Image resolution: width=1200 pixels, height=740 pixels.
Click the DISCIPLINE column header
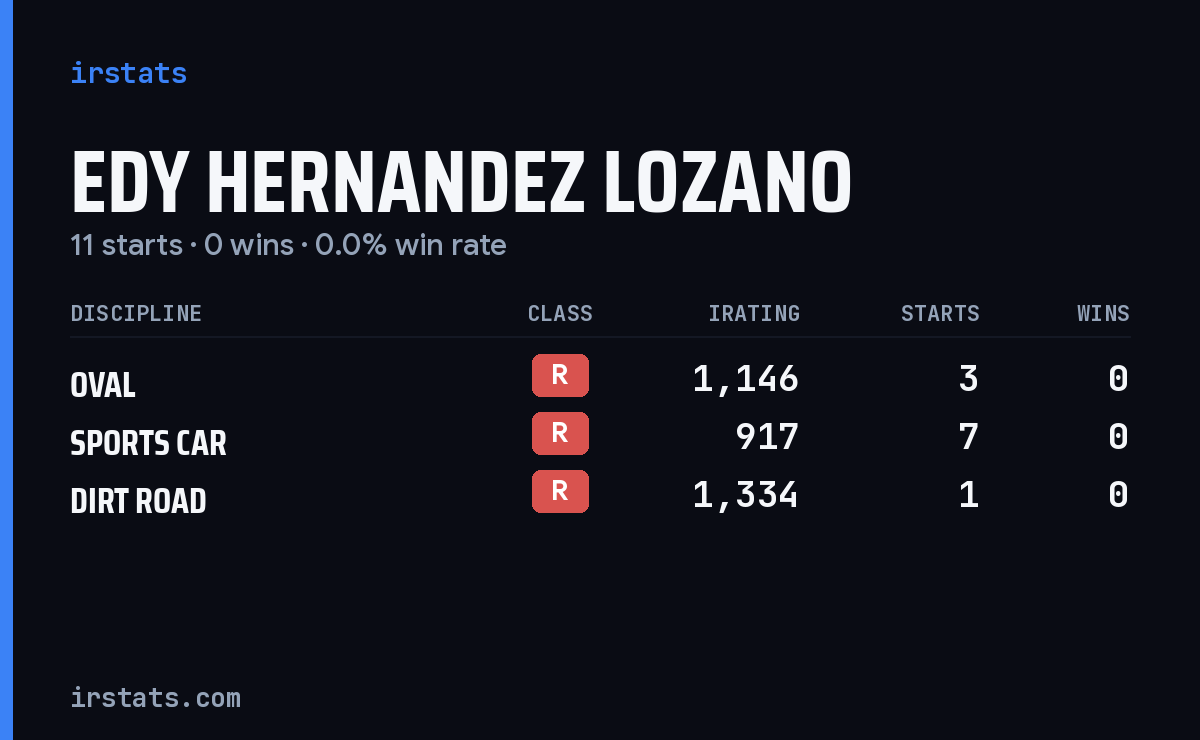click(136, 313)
